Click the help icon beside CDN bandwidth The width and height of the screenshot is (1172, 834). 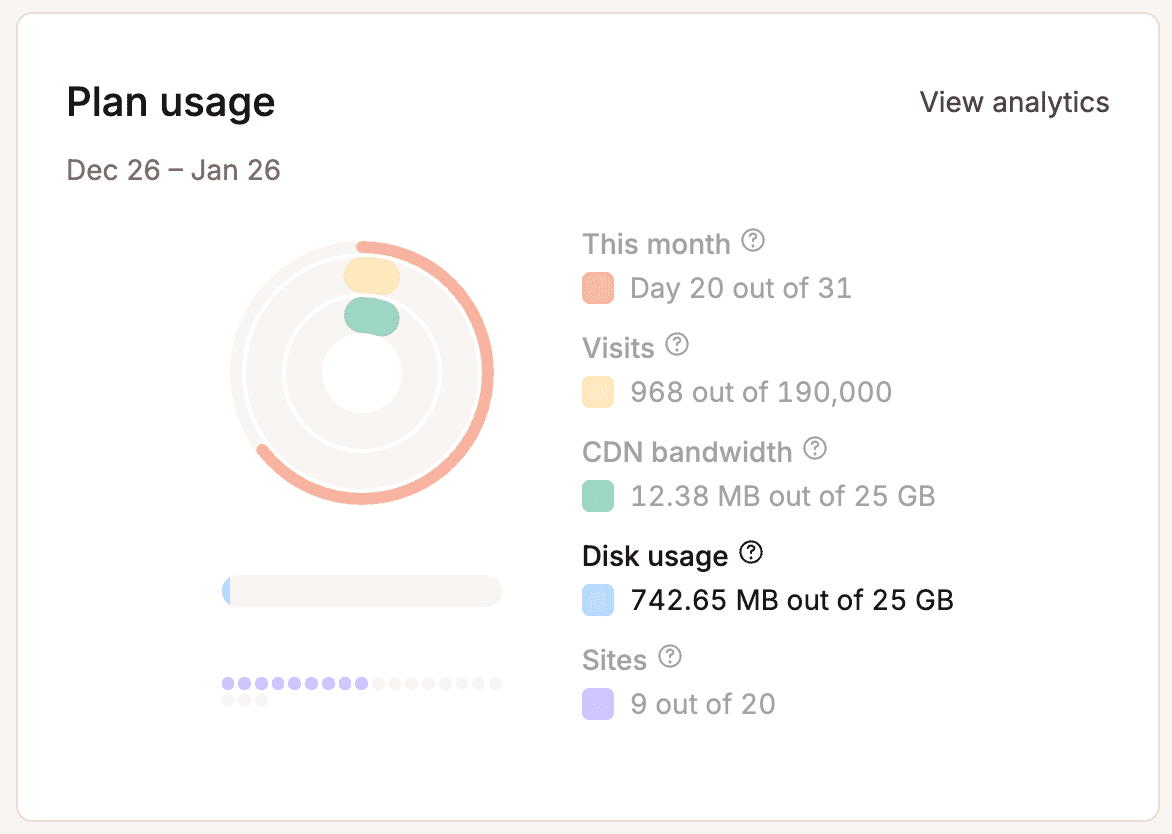pyautogui.click(x=816, y=449)
